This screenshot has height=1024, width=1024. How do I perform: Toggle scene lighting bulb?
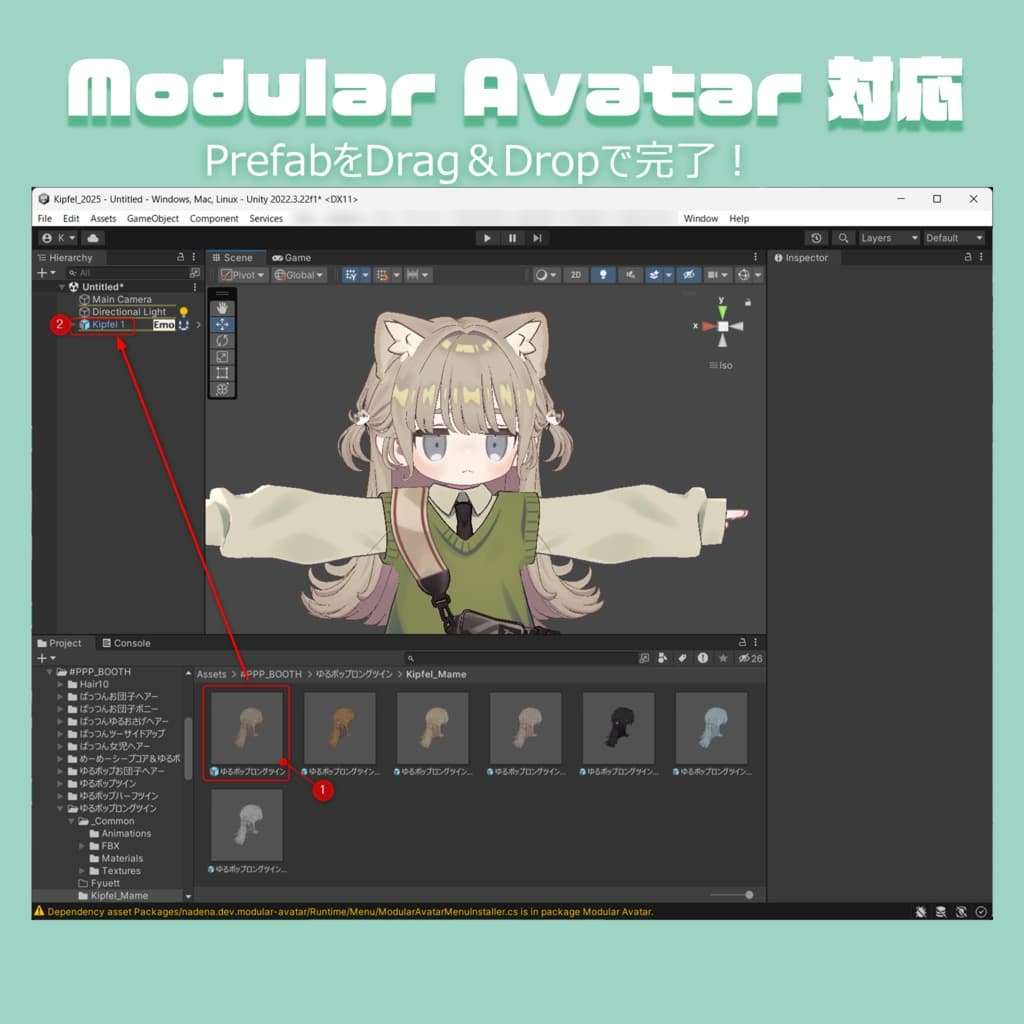(603, 275)
